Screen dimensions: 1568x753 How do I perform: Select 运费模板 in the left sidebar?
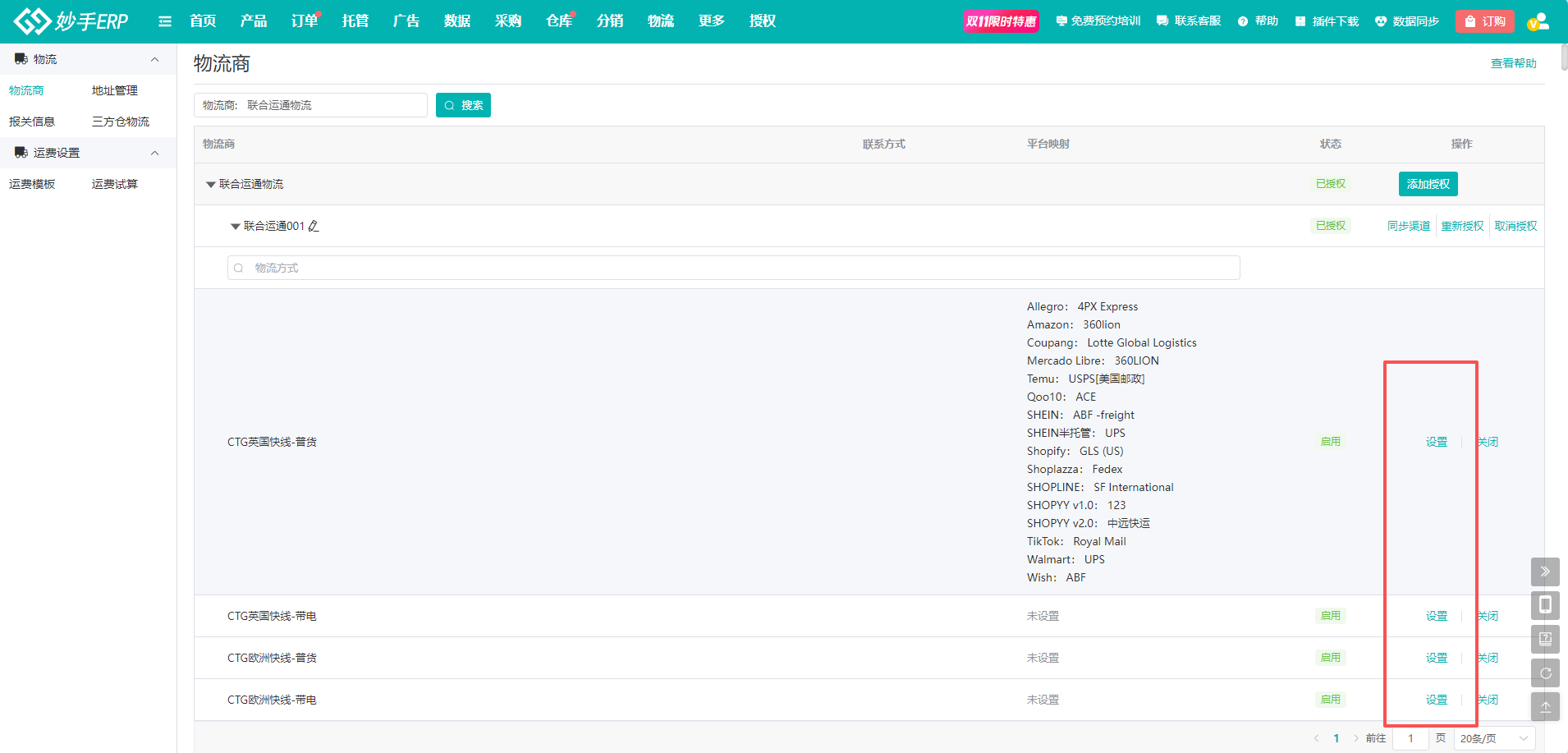pyautogui.click(x=32, y=184)
